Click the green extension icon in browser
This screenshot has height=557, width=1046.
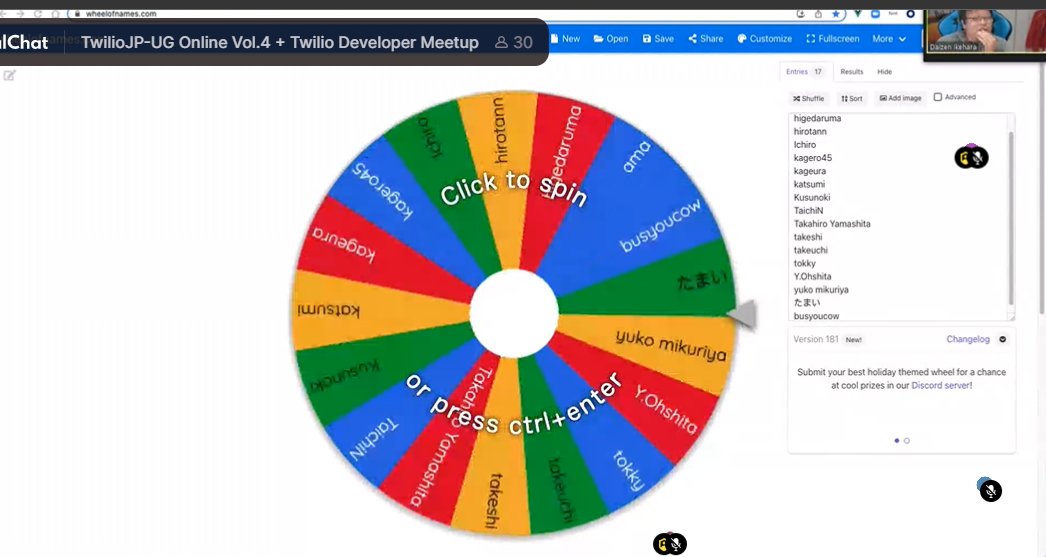[x=858, y=13]
